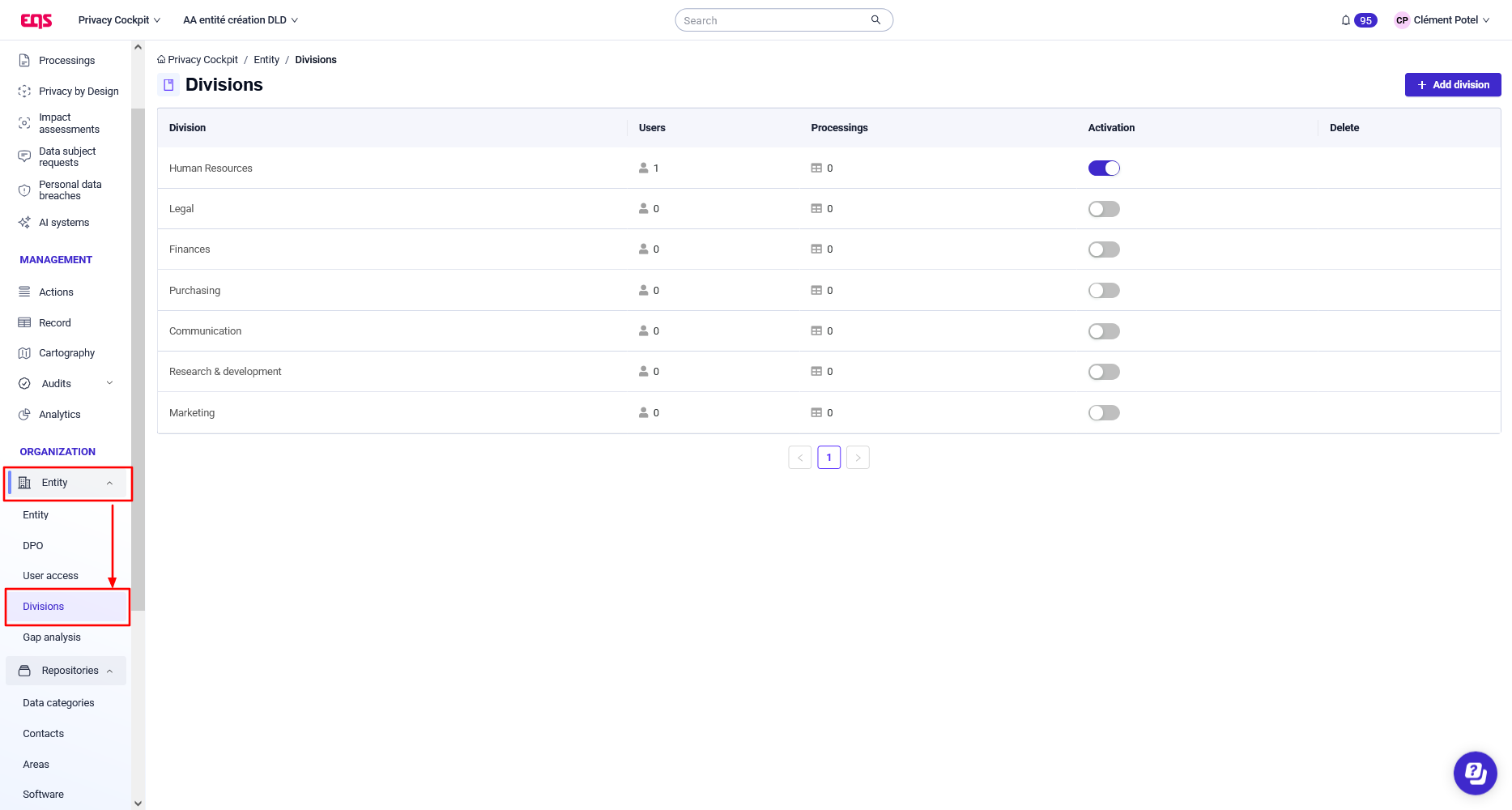Image resolution: width=1512 pixels, height=810 pixels.
Task: Click the sidebar scroll up arrow
Action: click(138, 47)
